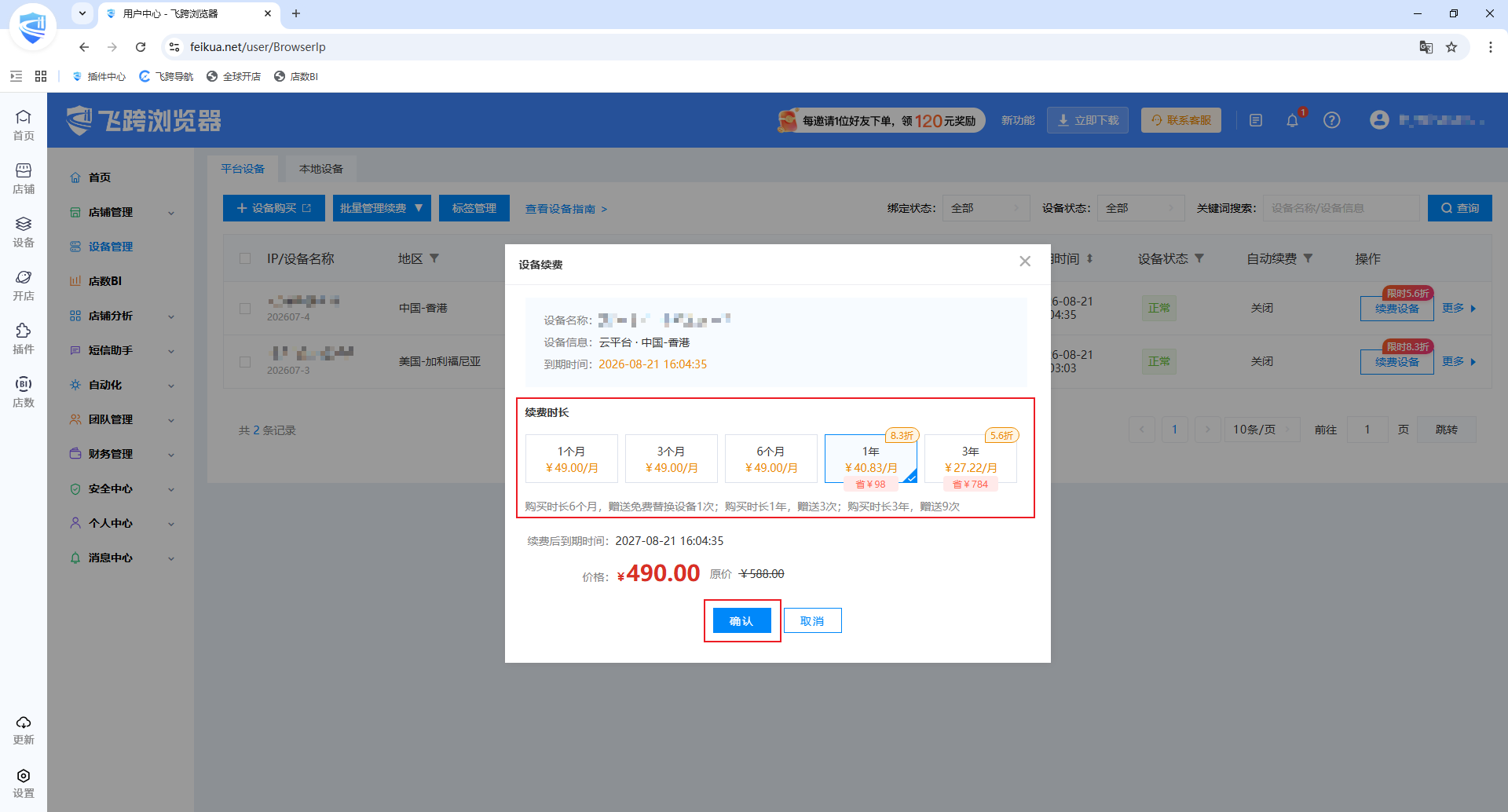This screenshot has width=1508, height=812.
Task: Expand 安全中心 in the sidebar
Action: 121,488
